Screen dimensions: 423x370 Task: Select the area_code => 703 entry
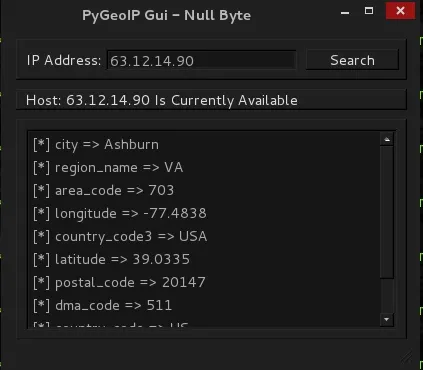(x=103, y=191)
